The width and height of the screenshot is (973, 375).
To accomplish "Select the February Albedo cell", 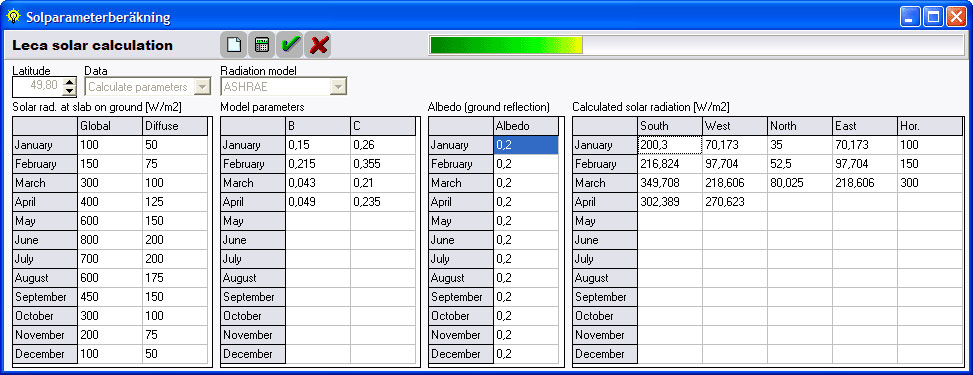I will [x=526, y=165].
